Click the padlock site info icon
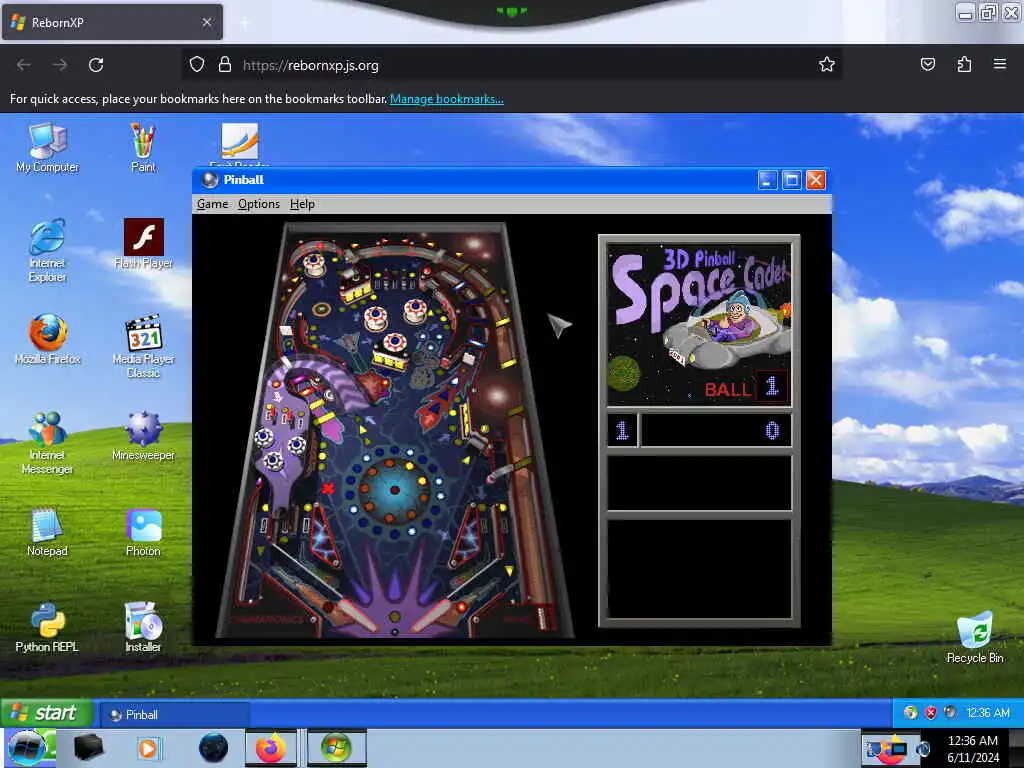The image size is (1024, 768). pyautogui.click(x=225, y=65)
